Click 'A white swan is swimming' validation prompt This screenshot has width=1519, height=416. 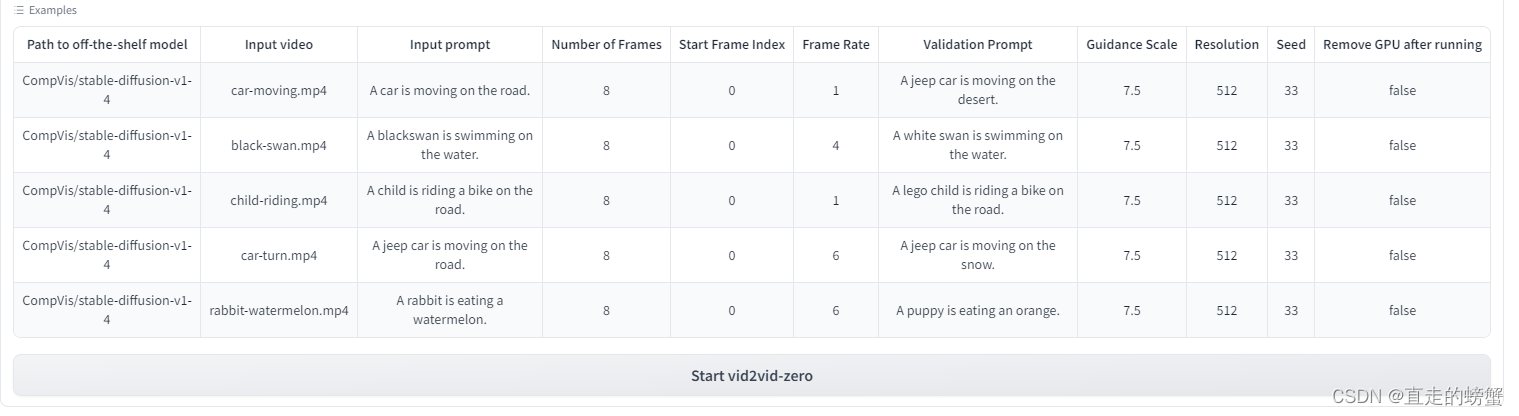[977, 145]
